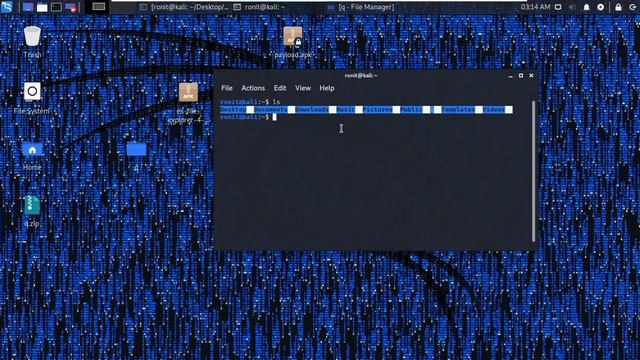Click 'Public' in the ls output
This screenshot has height=360, width=640.
click(x=411, y=109)
